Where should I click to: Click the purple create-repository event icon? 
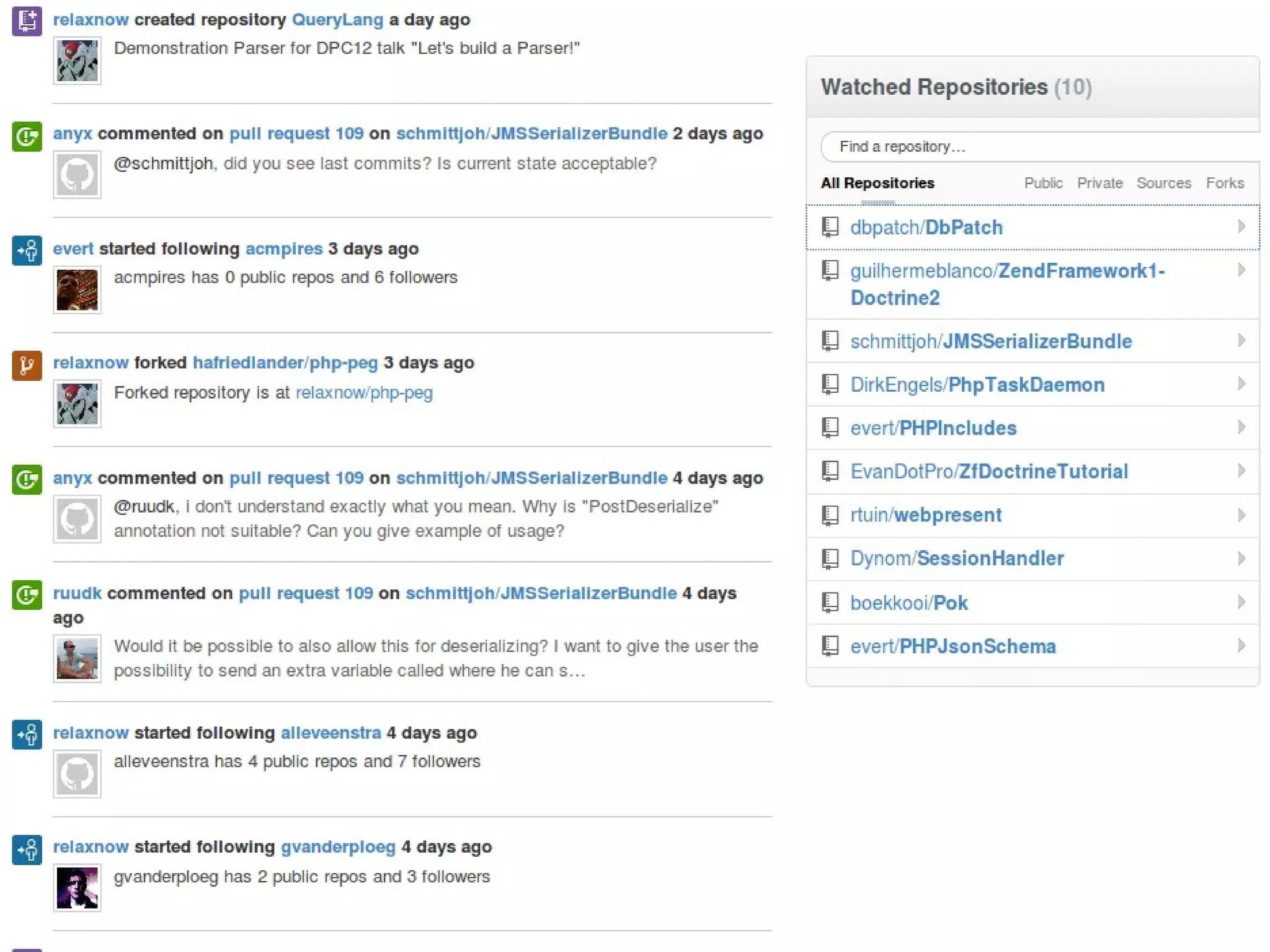[27, 21]
